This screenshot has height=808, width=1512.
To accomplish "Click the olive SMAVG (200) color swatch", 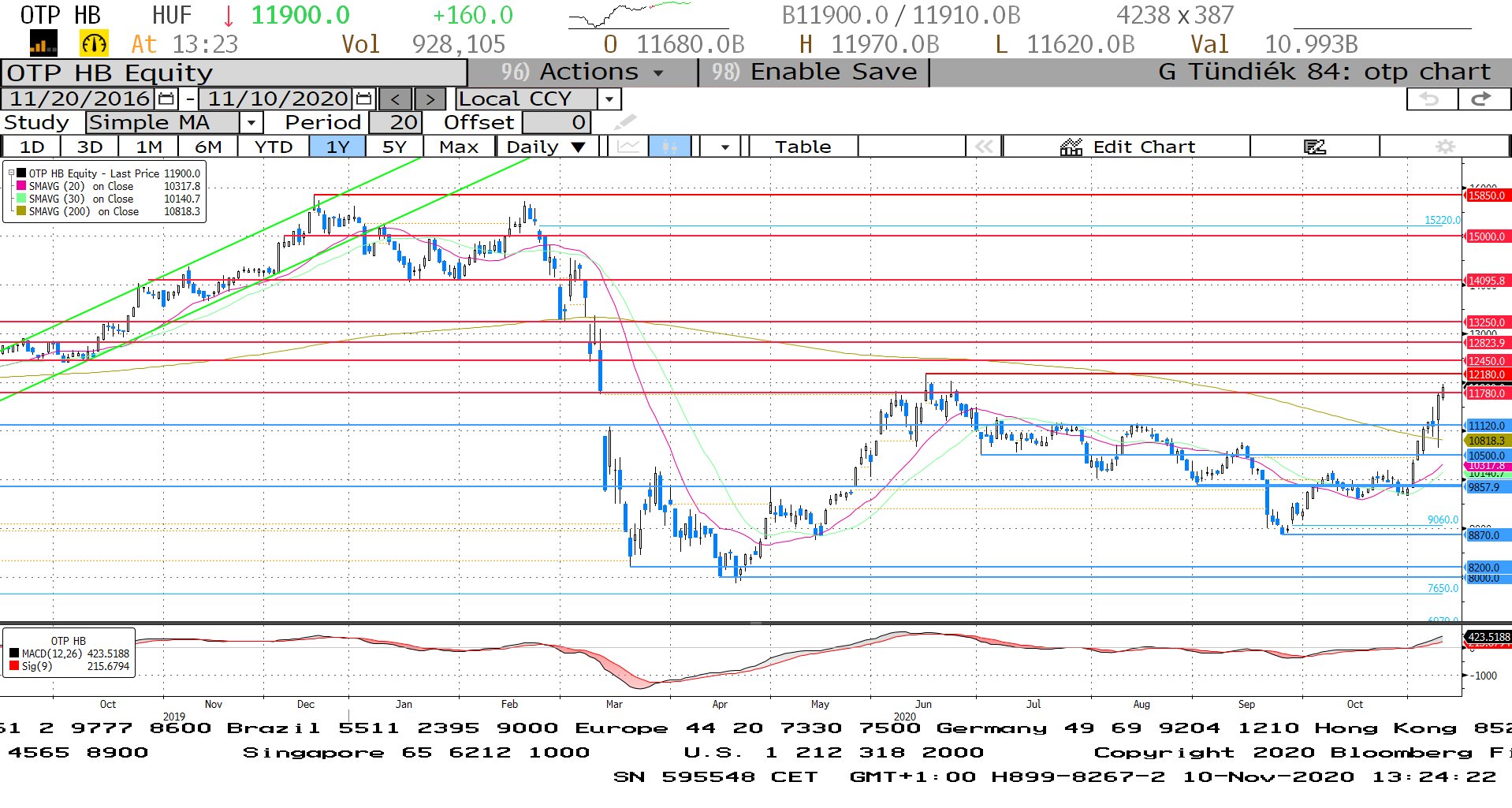I will point(21,211).
